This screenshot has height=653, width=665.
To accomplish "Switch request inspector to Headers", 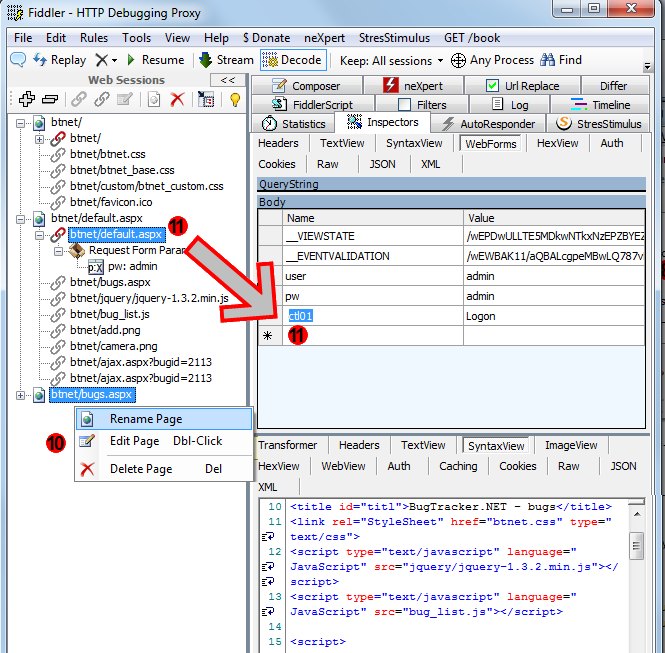I will 278,143.
